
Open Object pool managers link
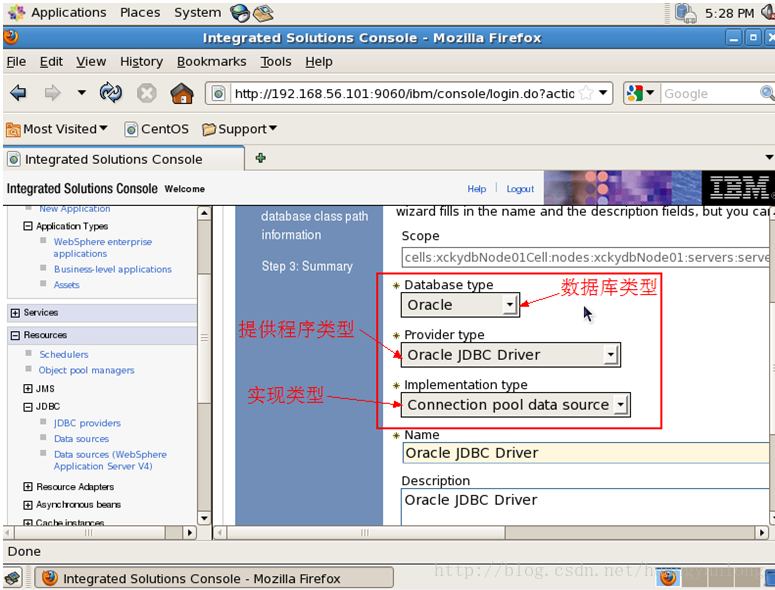coord(86,370)
